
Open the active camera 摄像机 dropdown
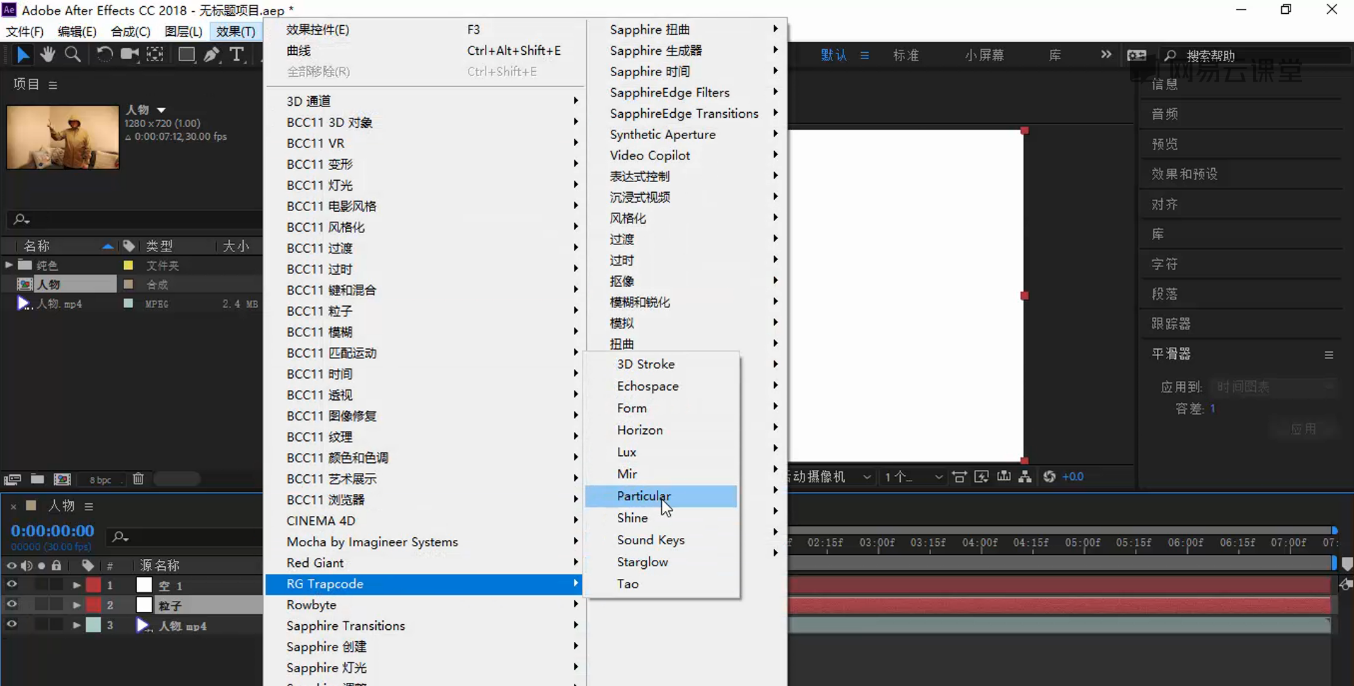(831, 477)
